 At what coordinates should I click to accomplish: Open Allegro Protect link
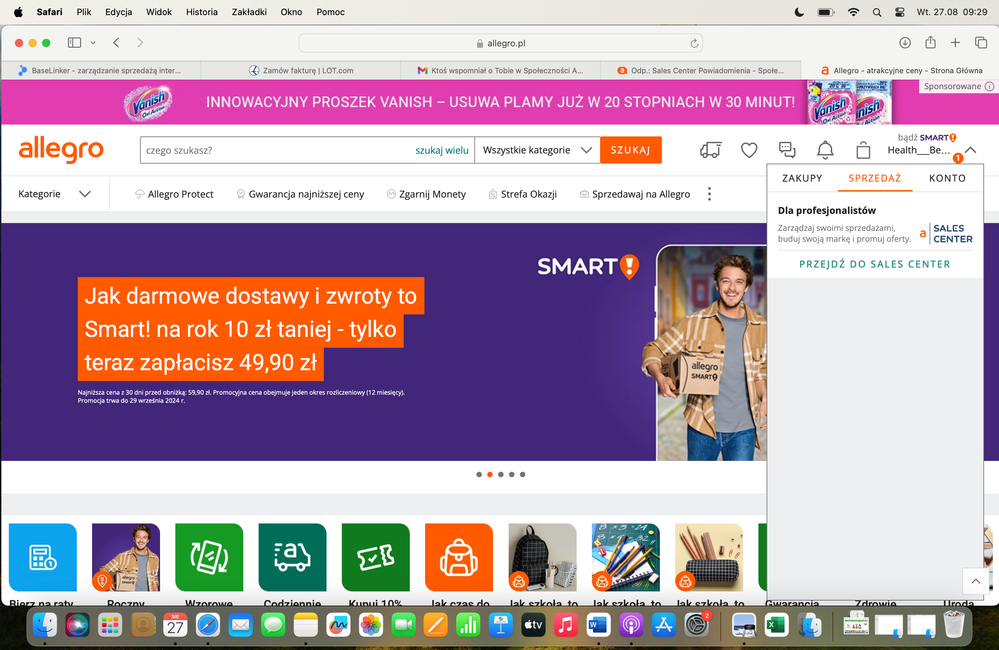pos(175,194)
